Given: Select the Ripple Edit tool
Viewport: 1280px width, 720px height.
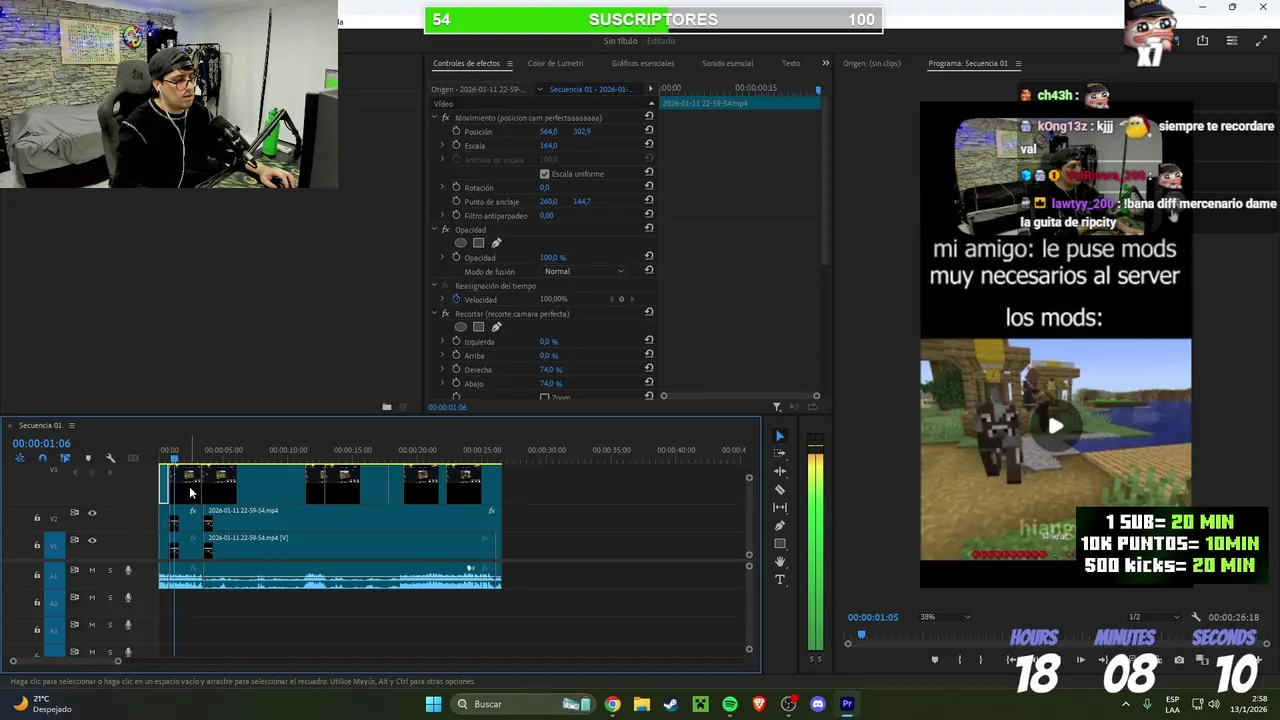Looking at the screenshot, I should (x=780, y=472).
